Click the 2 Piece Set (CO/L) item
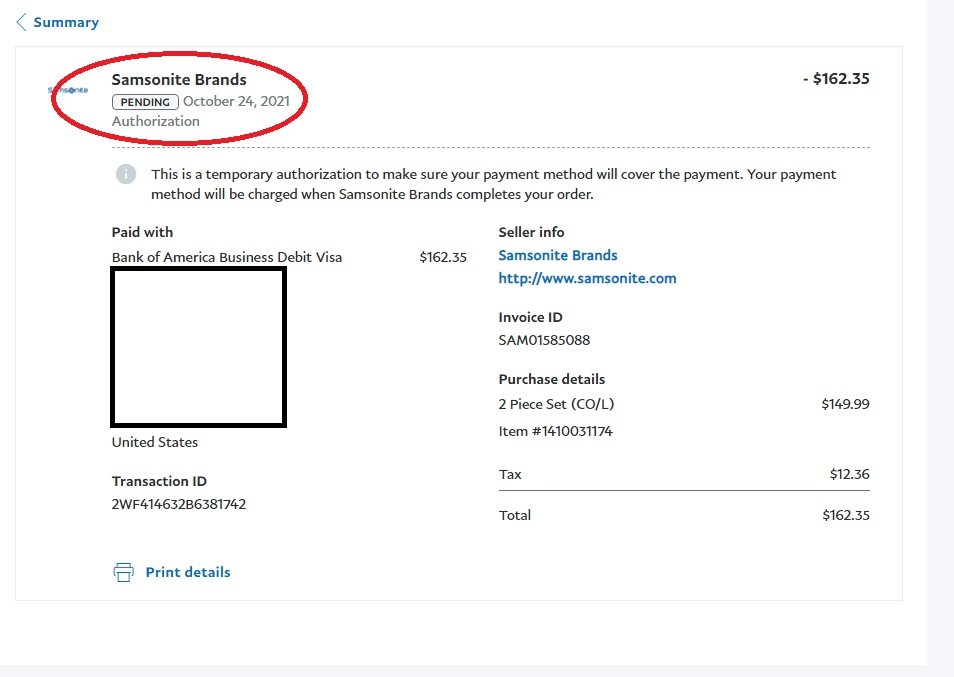Image resolution: width=954 pixels, height=677 pixels. (x=556, y=404)
